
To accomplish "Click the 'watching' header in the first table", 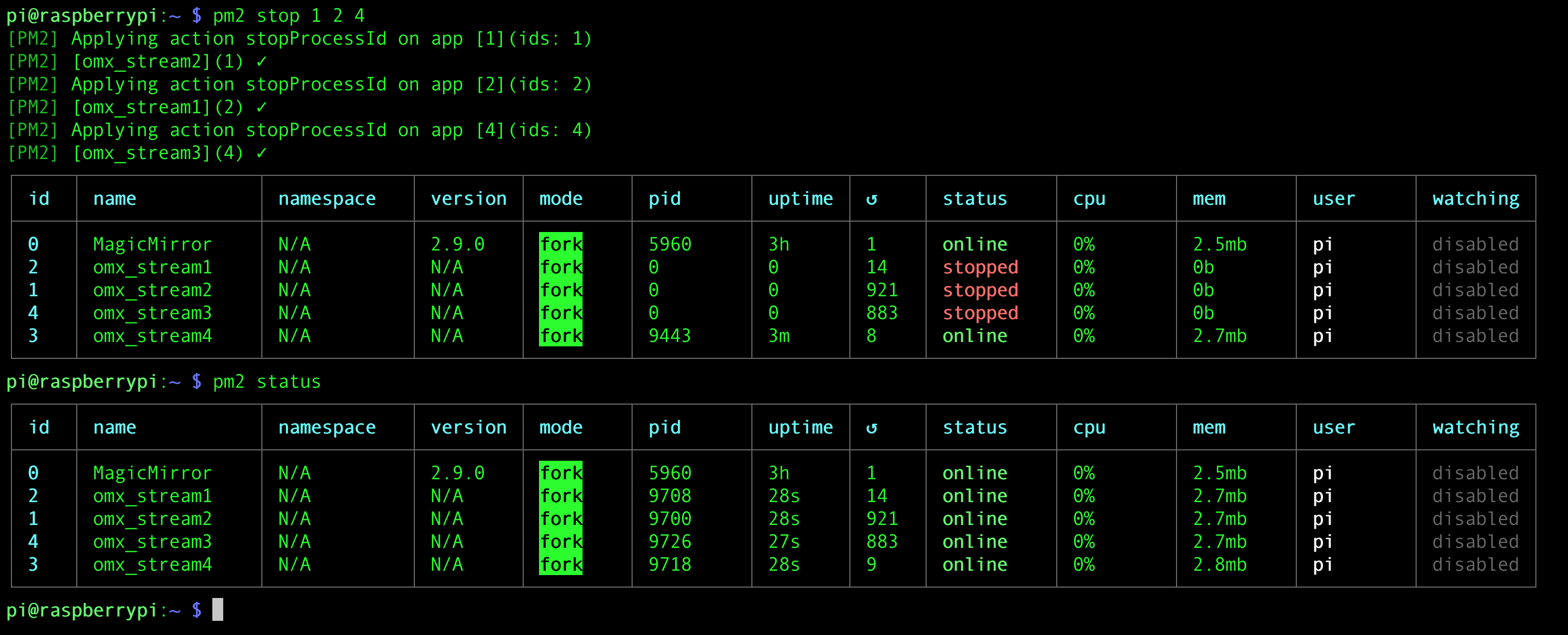I will [1475, 199].
